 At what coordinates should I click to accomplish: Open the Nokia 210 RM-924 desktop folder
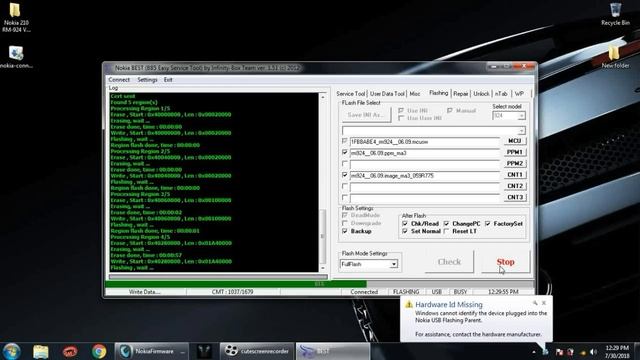(16, 17)
